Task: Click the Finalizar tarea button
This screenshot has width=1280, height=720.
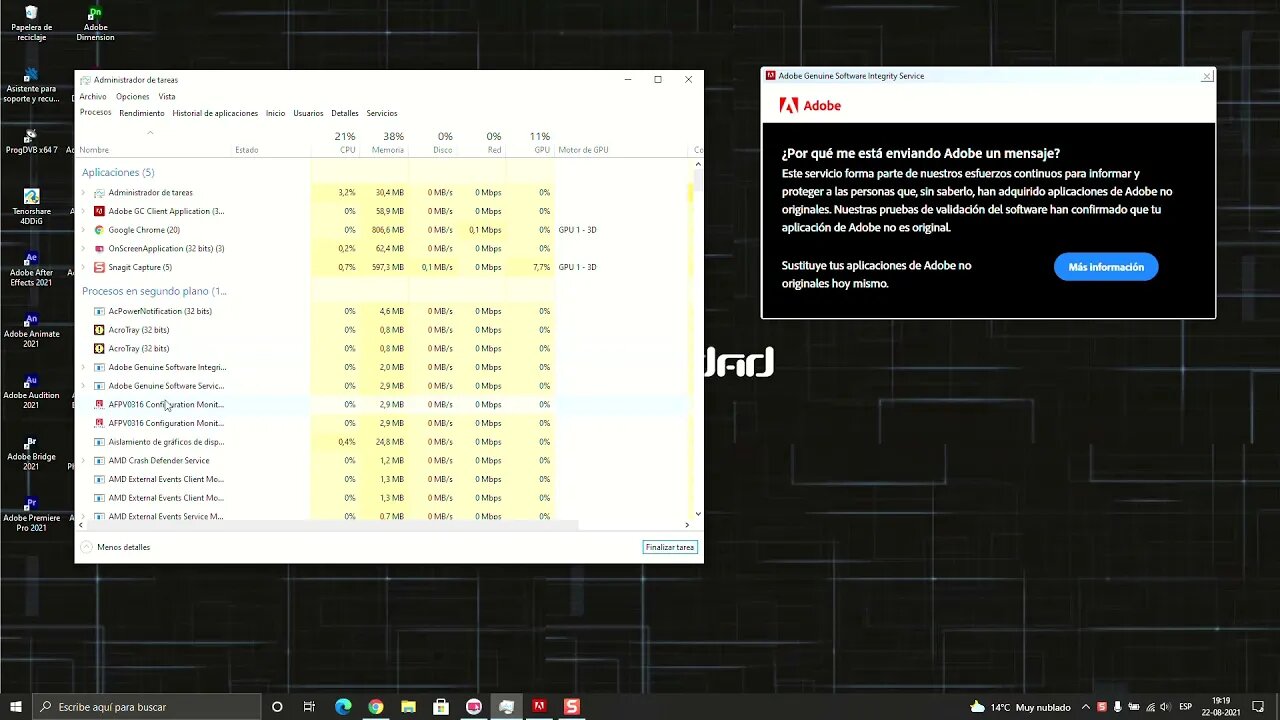Action: pyautogui.click(x=670, y=547)
